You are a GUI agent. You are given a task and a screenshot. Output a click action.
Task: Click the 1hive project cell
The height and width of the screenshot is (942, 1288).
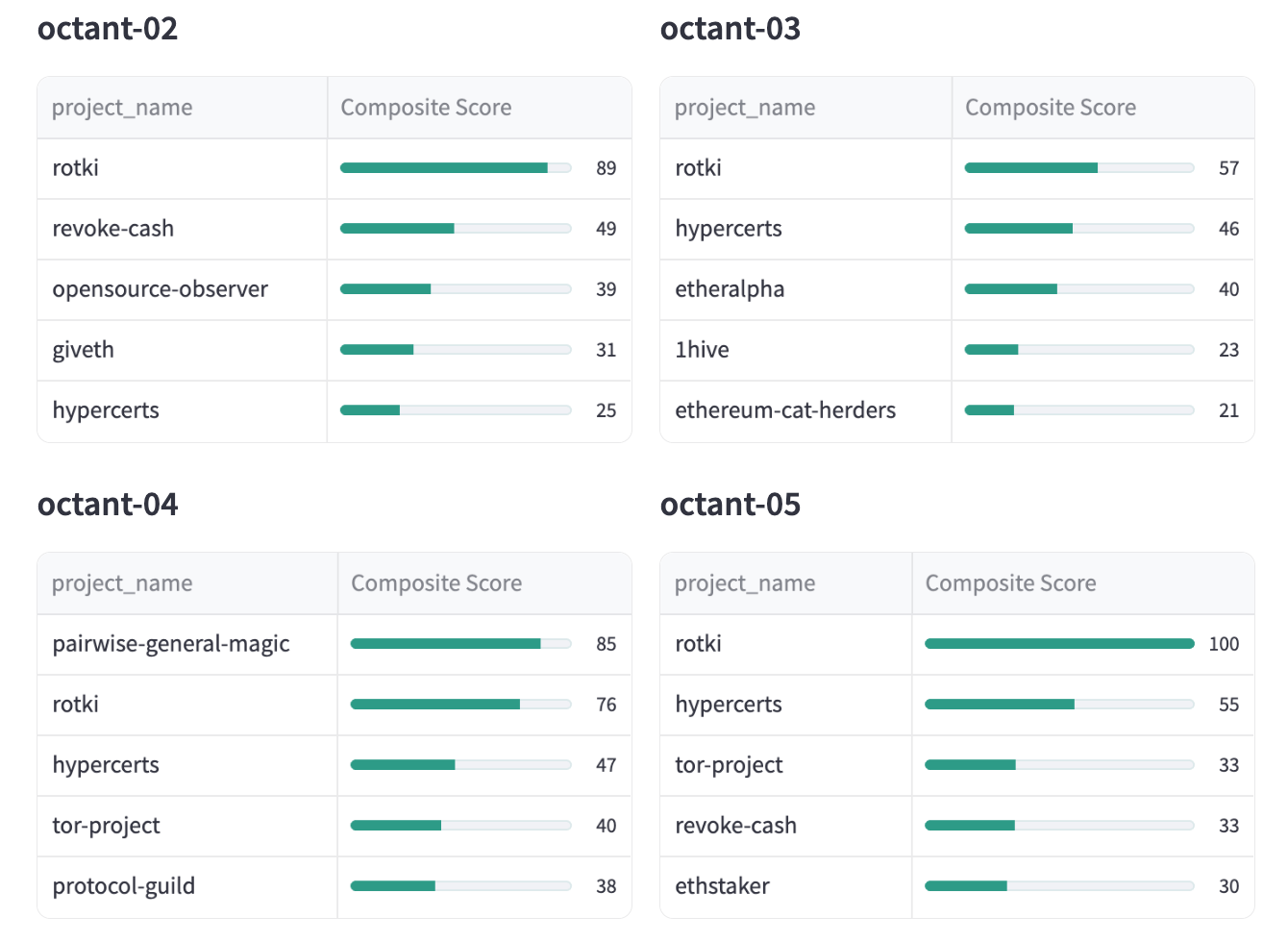coord(702,350)
